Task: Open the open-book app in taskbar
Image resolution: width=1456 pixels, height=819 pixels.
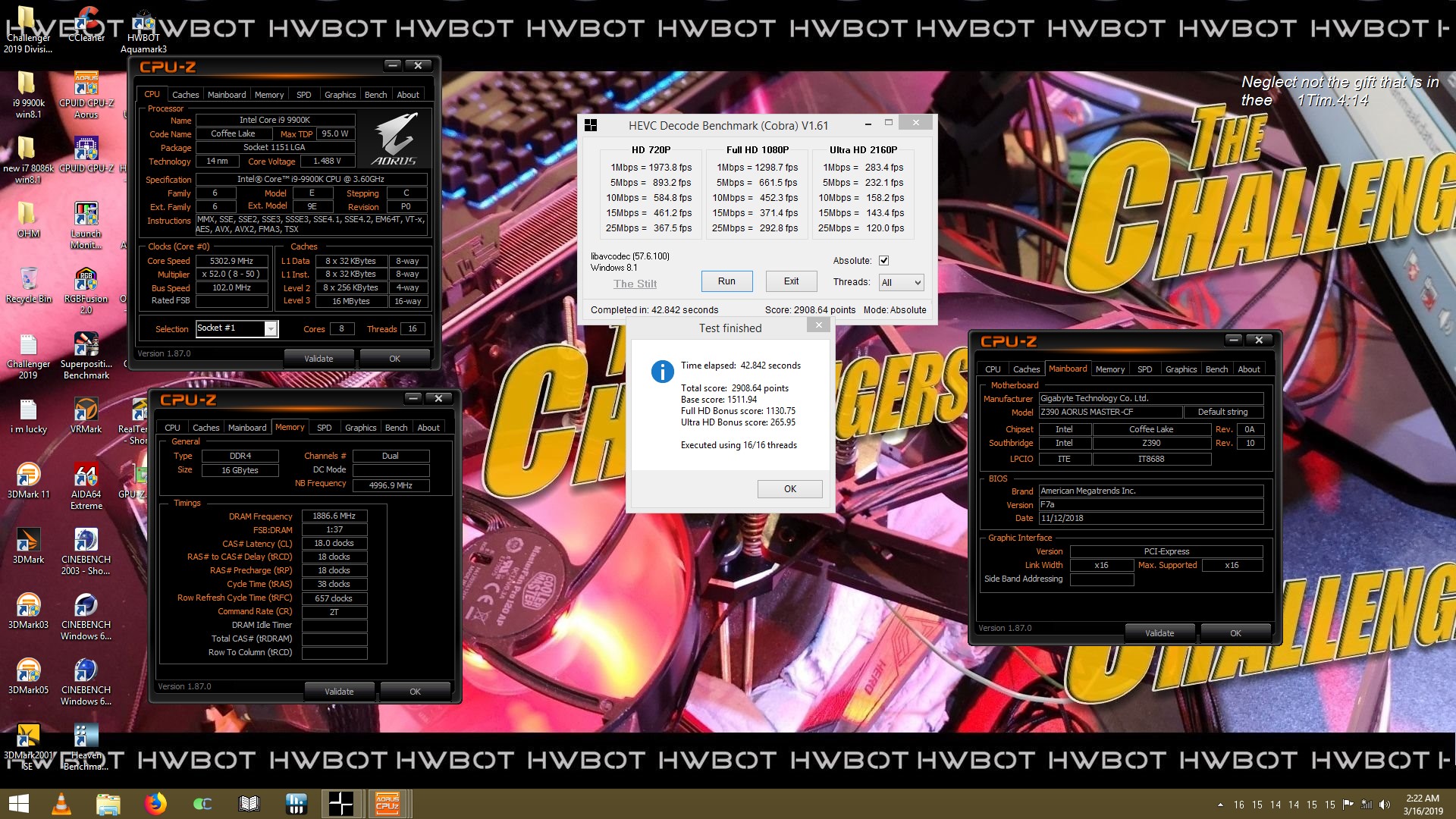Action: point(249,804)
